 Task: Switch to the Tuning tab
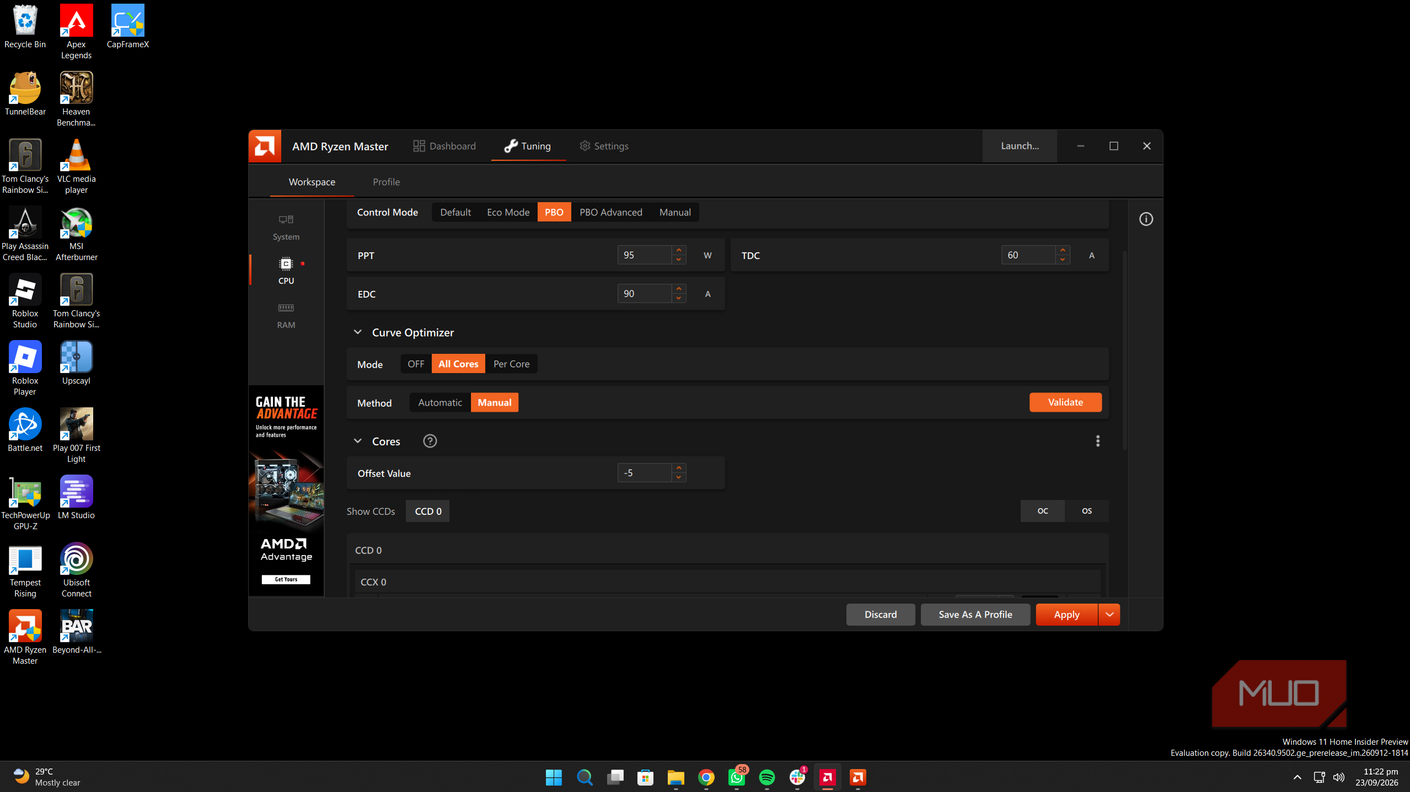(528, 146)
